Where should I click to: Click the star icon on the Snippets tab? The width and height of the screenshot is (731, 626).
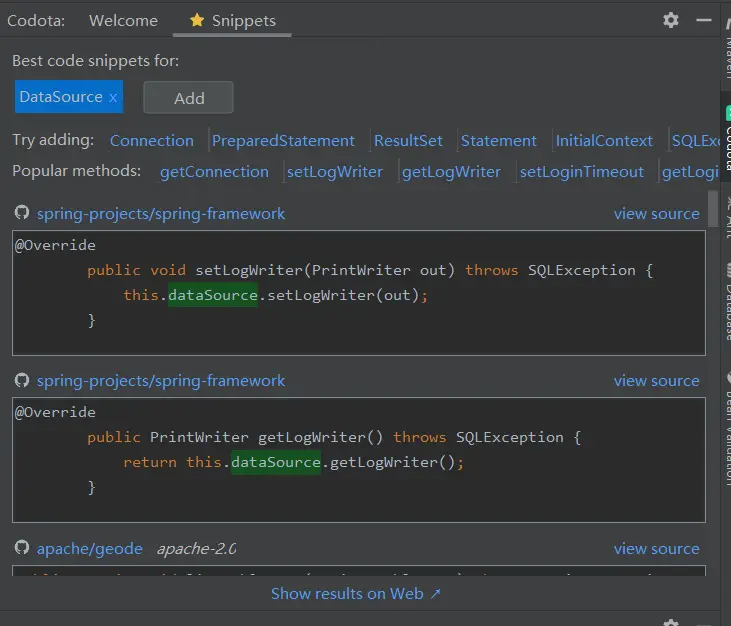(197, 20)
